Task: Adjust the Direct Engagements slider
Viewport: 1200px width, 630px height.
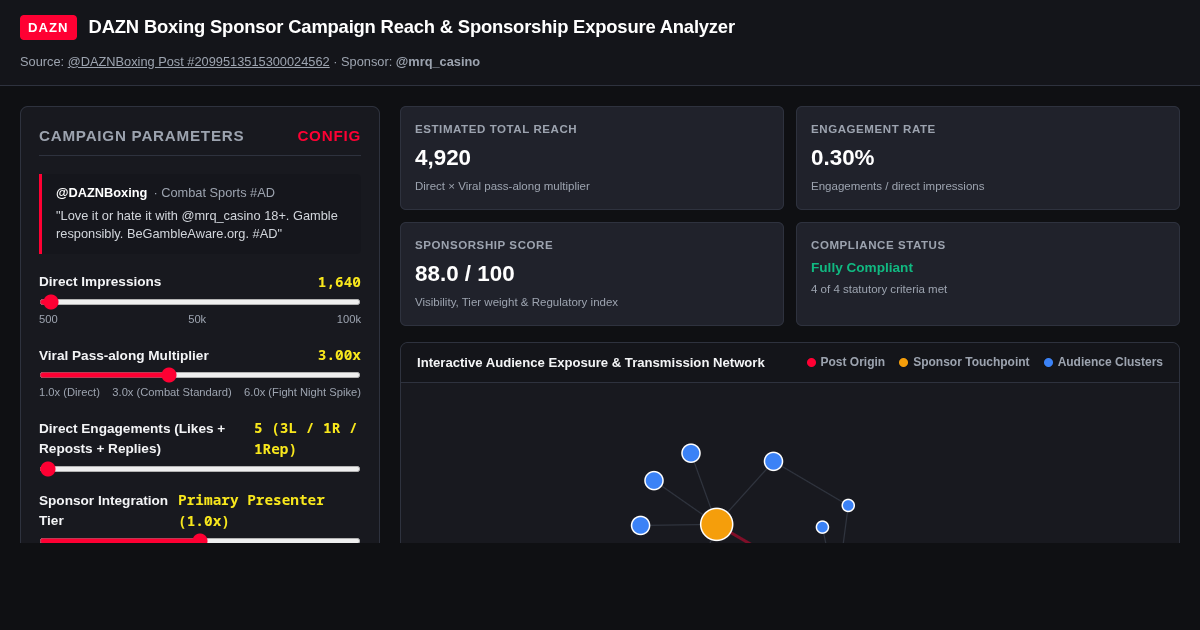Action: point(200,469)
